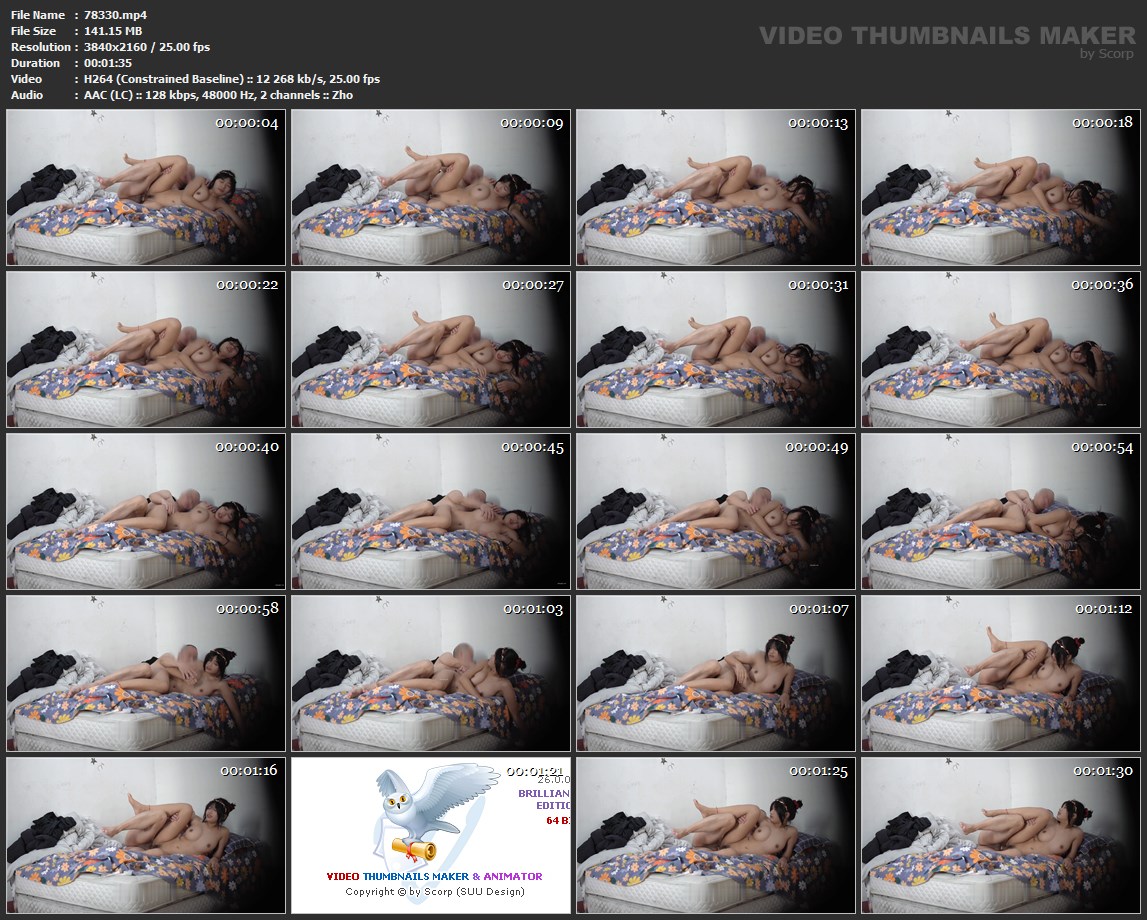This screenshot has width=1147, height=920.
Task: Click the 'Copyright © by Scorp (SUU Design)' text
Action: coord(434,891)
